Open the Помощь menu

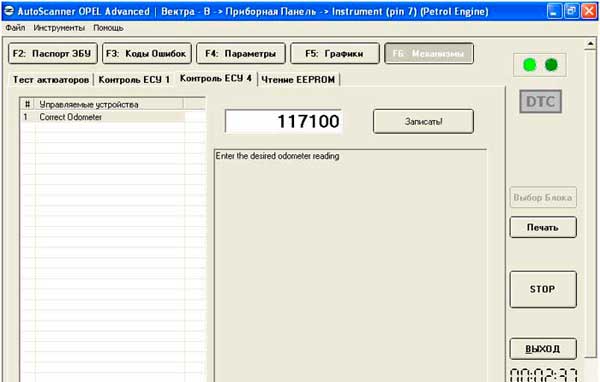click(108, 28)
